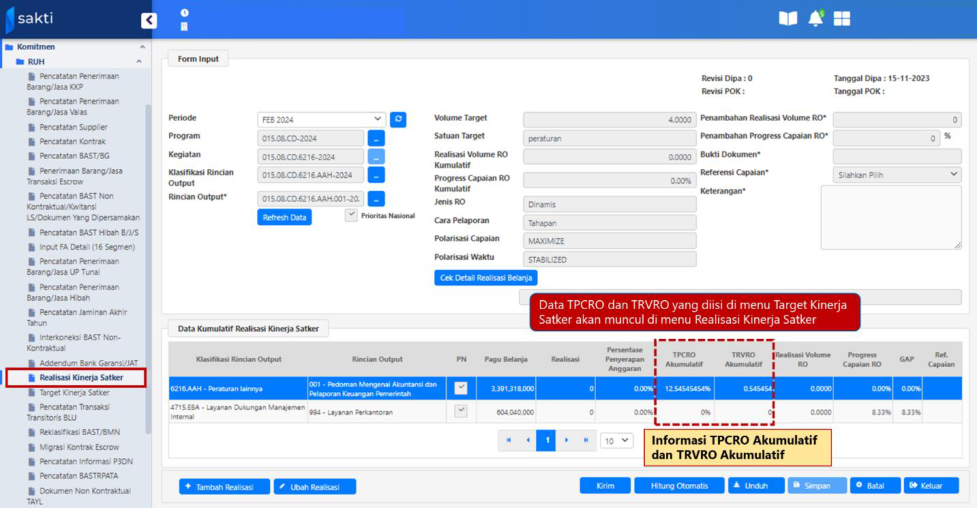This screenshot has width=977, height=508.
Task: Open the rows-per-page dropdown showing 10
Action: 616,440
